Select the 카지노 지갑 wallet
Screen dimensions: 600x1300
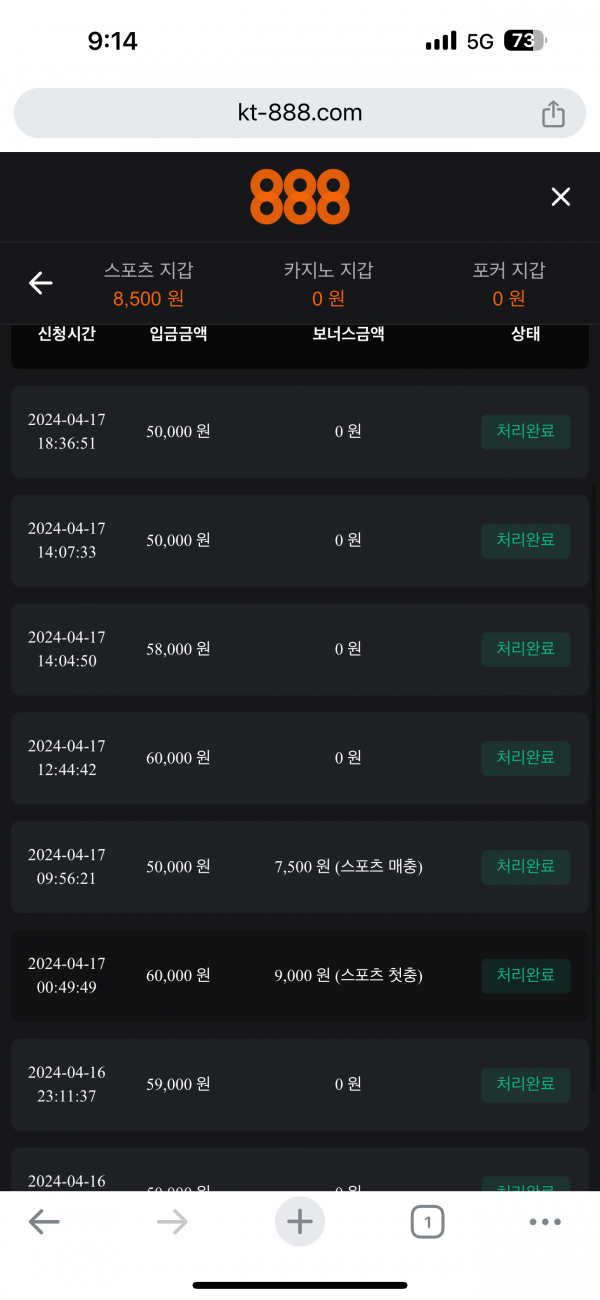tap(328, 284)
